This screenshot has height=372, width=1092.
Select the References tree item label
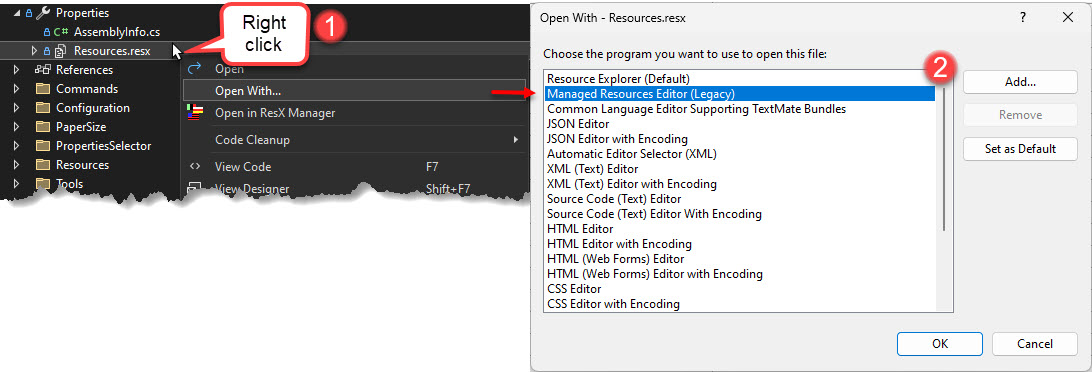(x=84, y=70)
